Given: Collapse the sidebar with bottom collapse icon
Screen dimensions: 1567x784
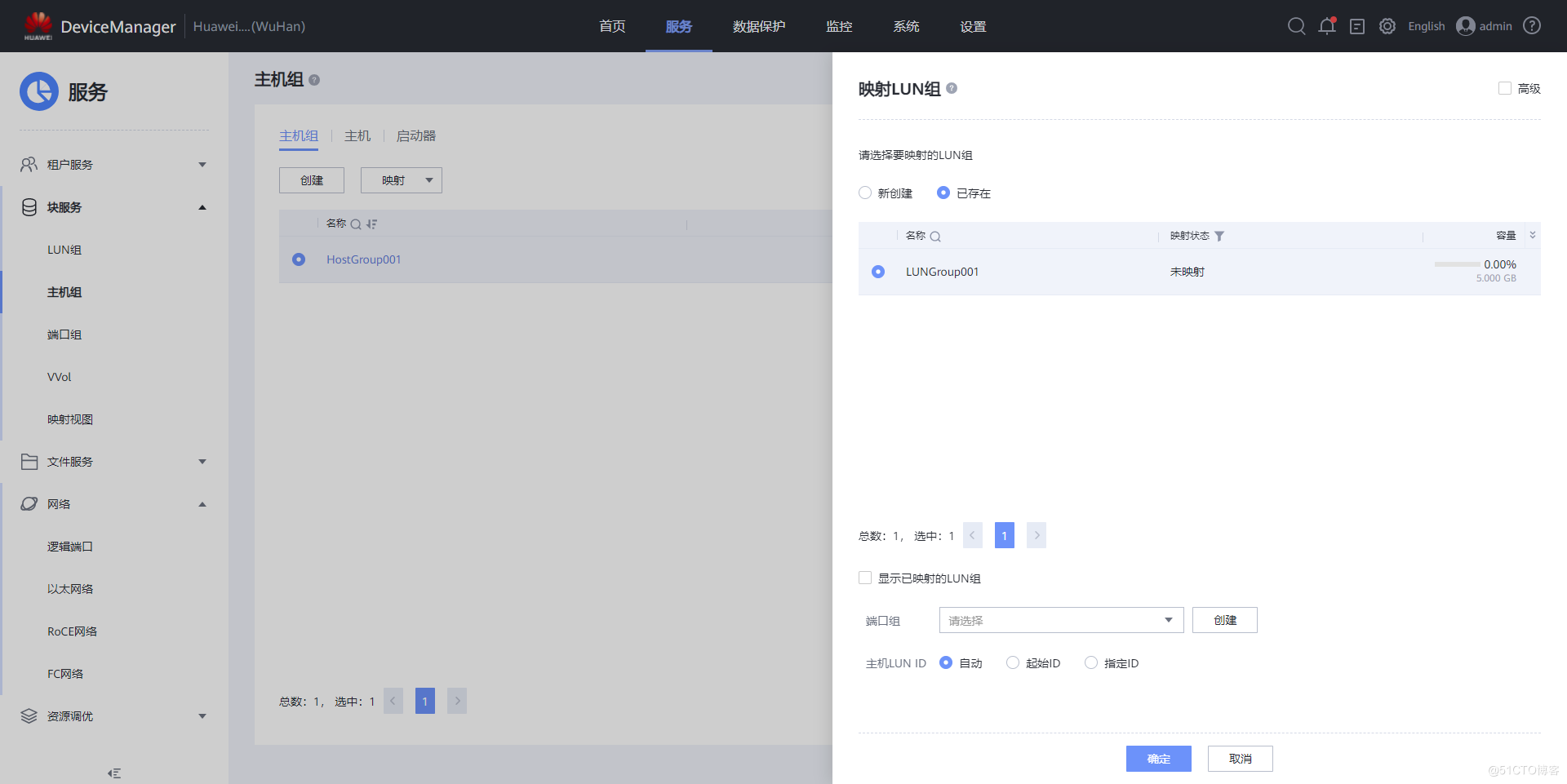Looking at the screenshot, I should [x=114, y=773].
